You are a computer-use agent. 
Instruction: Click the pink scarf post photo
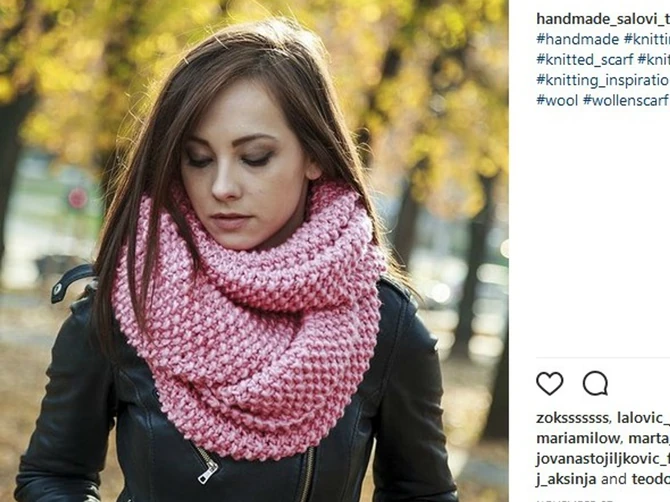[254, 251]
